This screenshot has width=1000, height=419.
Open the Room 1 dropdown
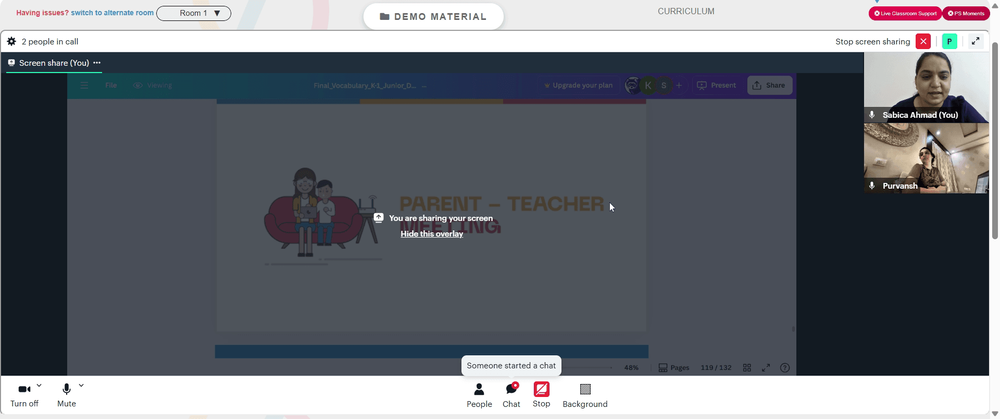[194, 13]
